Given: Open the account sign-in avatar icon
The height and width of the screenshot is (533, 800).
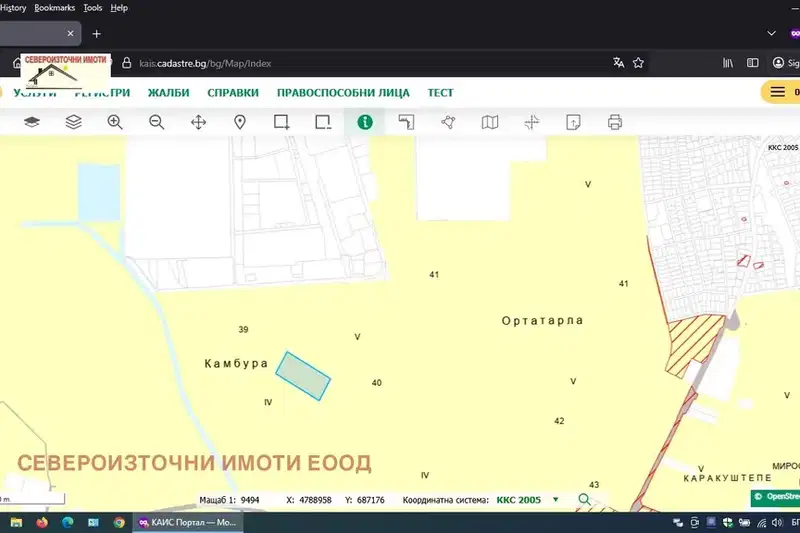Looking at the screenshot, I should (778, 63).
